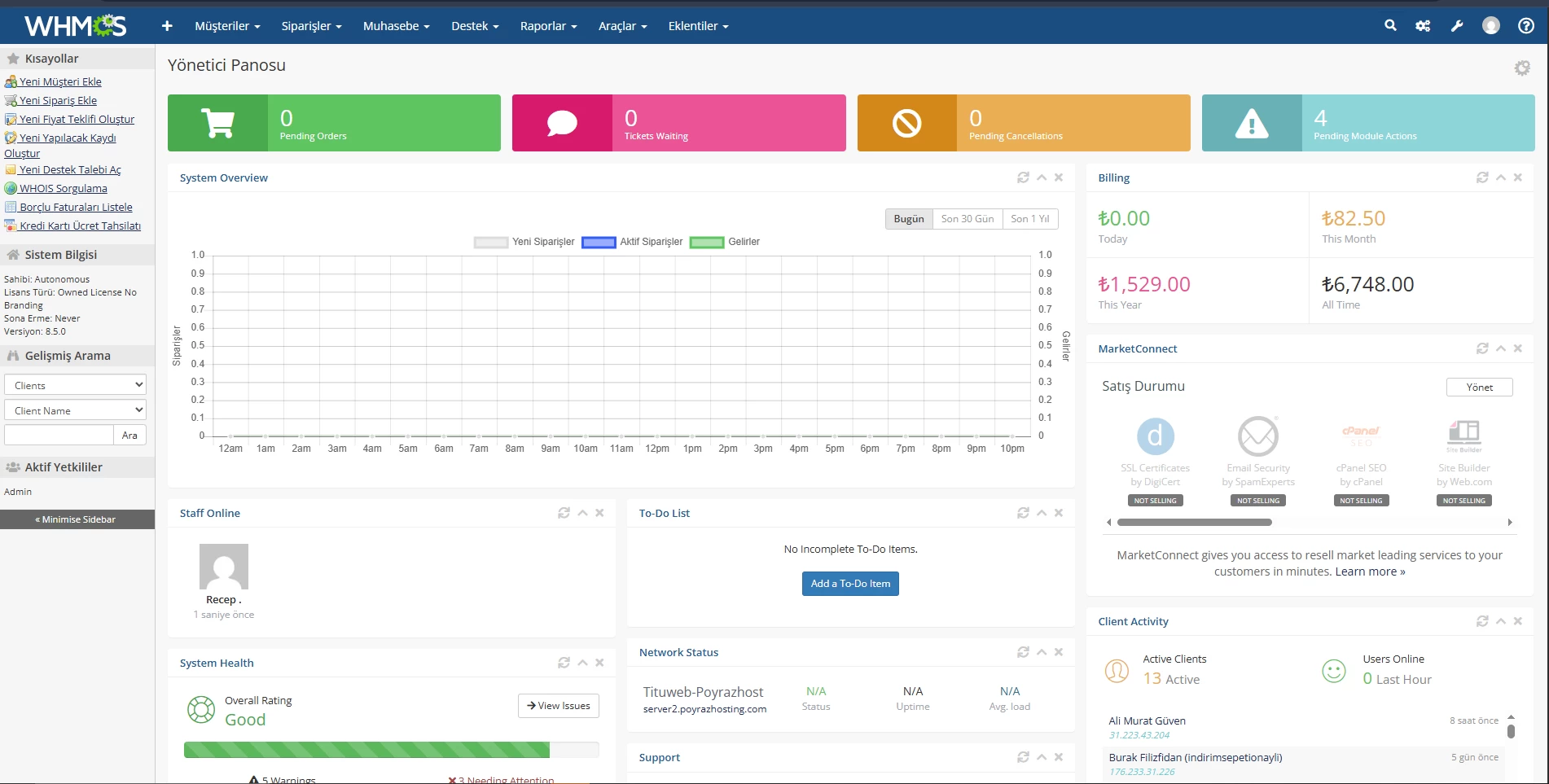Open dashboard settings gear icon
This screenshot has width=1549, height=784.
[1521, 68]
